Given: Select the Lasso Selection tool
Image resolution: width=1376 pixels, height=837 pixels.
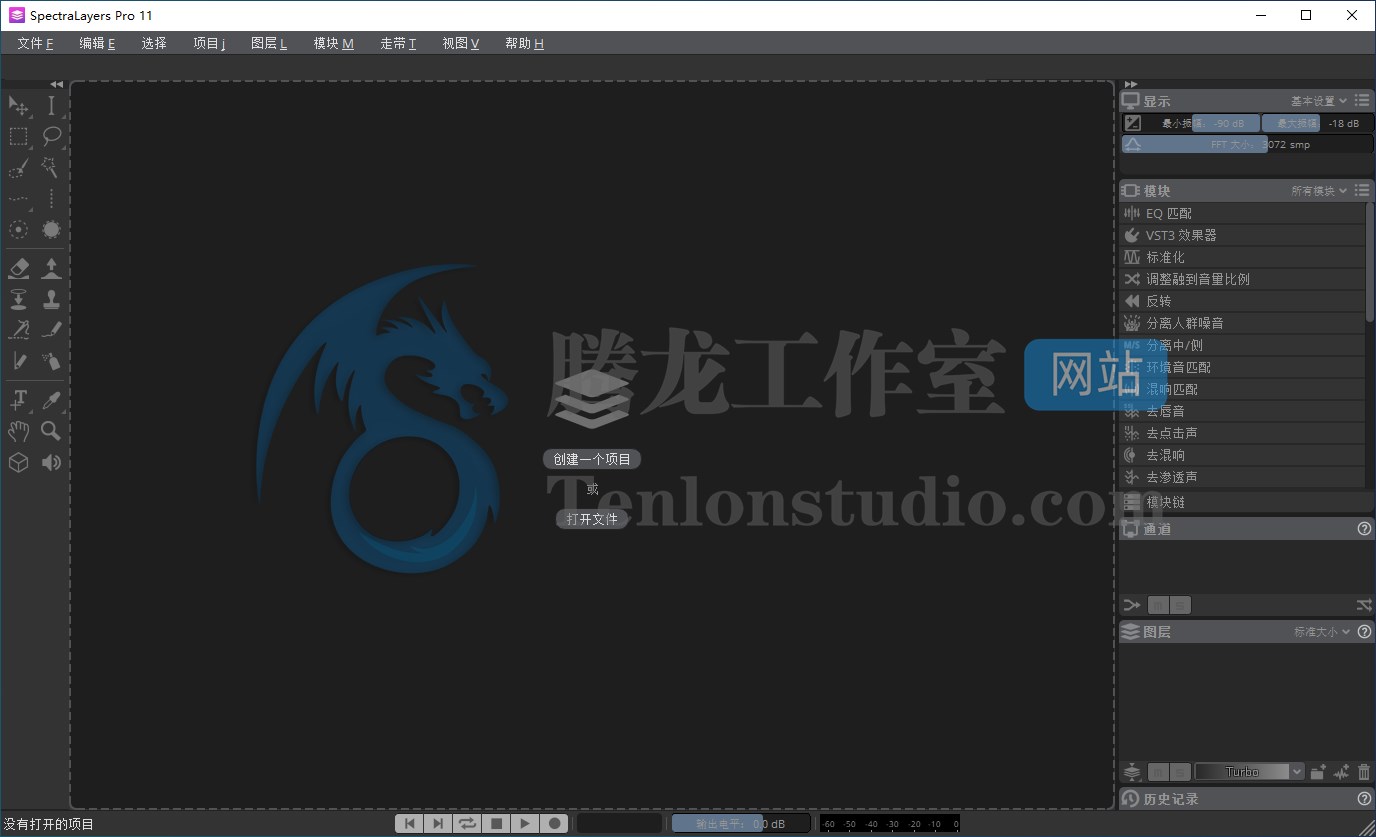Looking at the screenshot, I should point(51,137).
